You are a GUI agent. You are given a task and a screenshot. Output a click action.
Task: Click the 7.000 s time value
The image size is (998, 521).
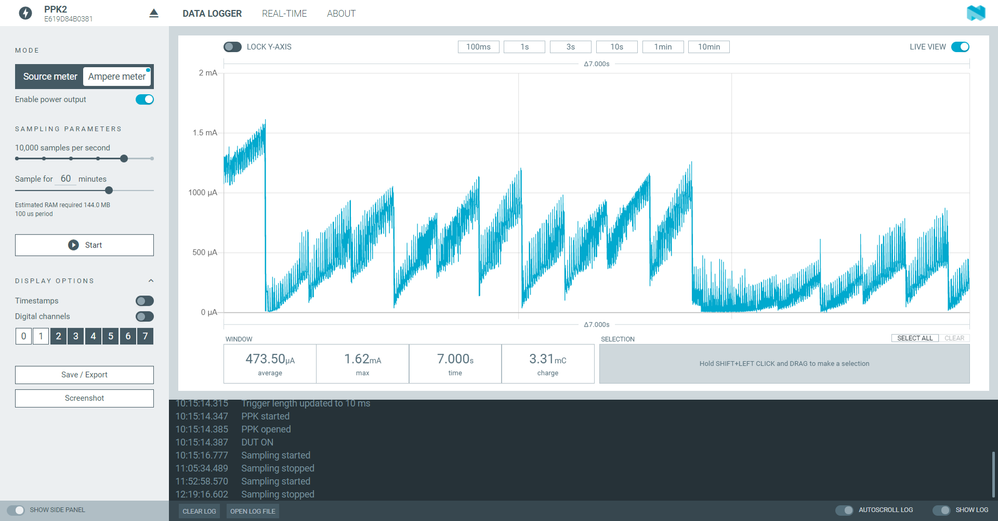(455, 359)
